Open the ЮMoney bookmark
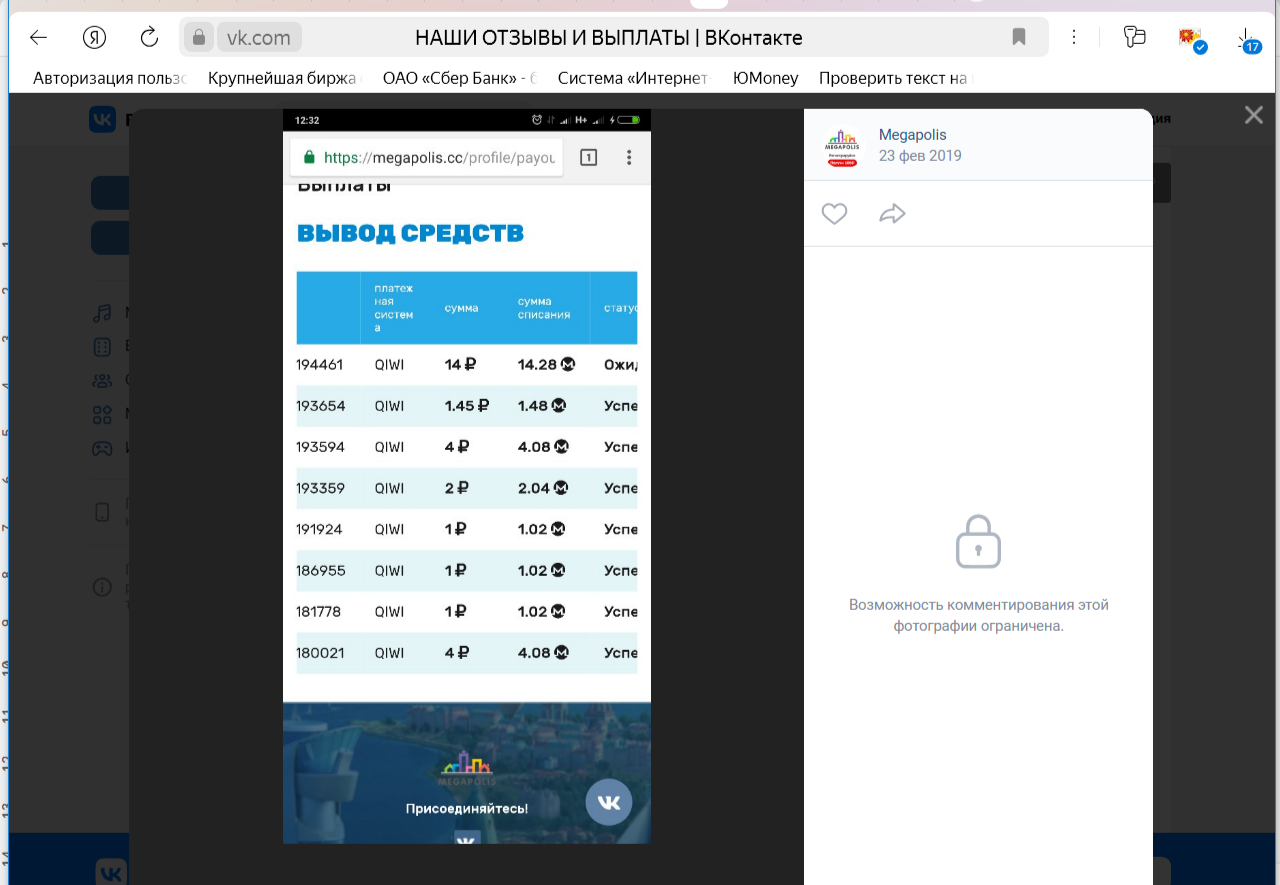1280x885 pixels. (x=766, y=78)
